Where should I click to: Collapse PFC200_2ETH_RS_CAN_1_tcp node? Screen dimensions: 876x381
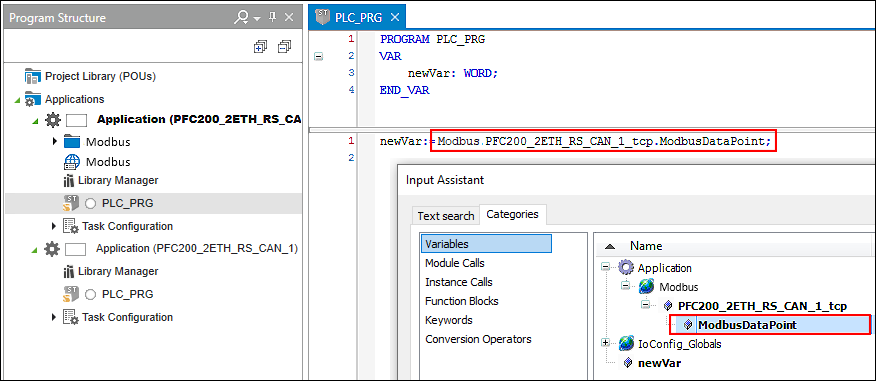tap(647, 306)
